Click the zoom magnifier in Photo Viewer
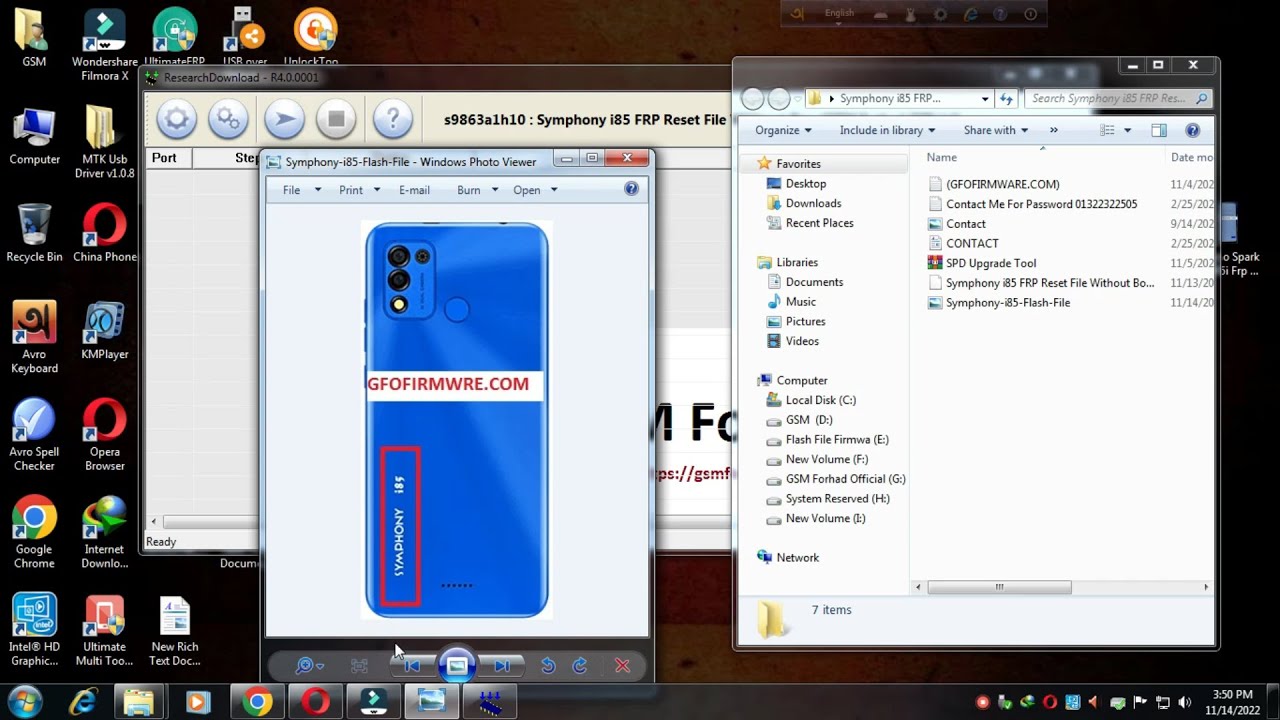The height and width of the screenshot is (720, 1280). pyautogui.click(x=309, y=665)
